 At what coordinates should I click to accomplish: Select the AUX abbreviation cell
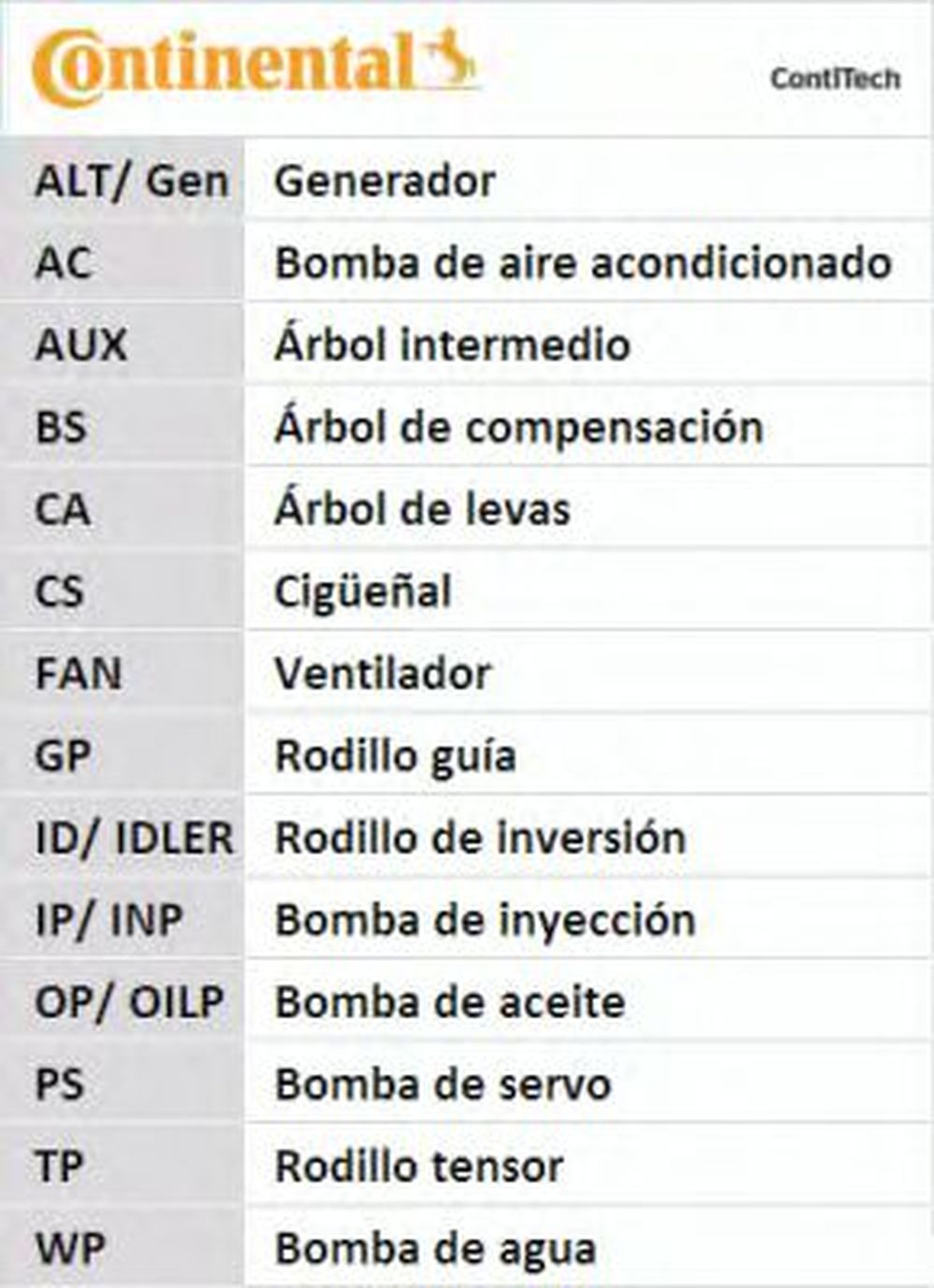click(x=80, y=345)
